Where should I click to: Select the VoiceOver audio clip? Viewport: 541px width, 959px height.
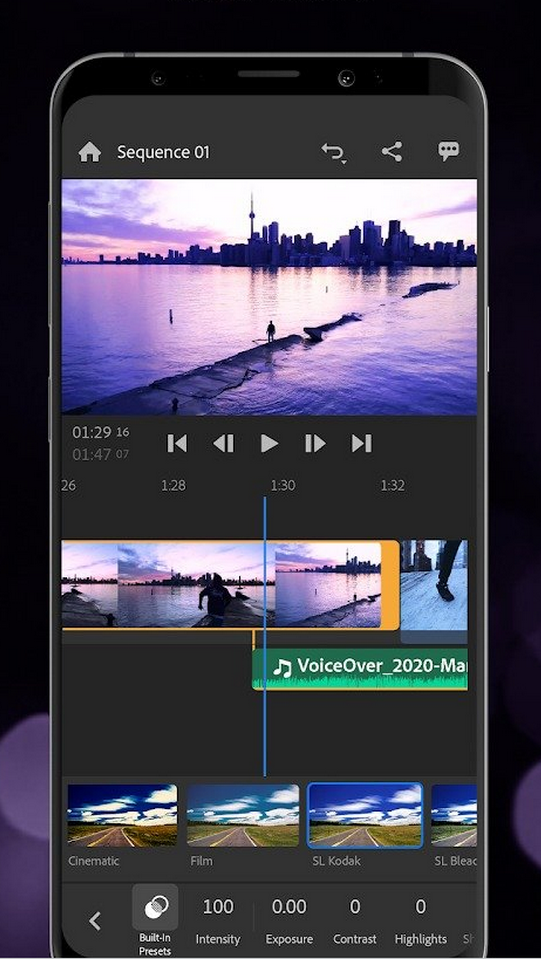tap(360, 669)
